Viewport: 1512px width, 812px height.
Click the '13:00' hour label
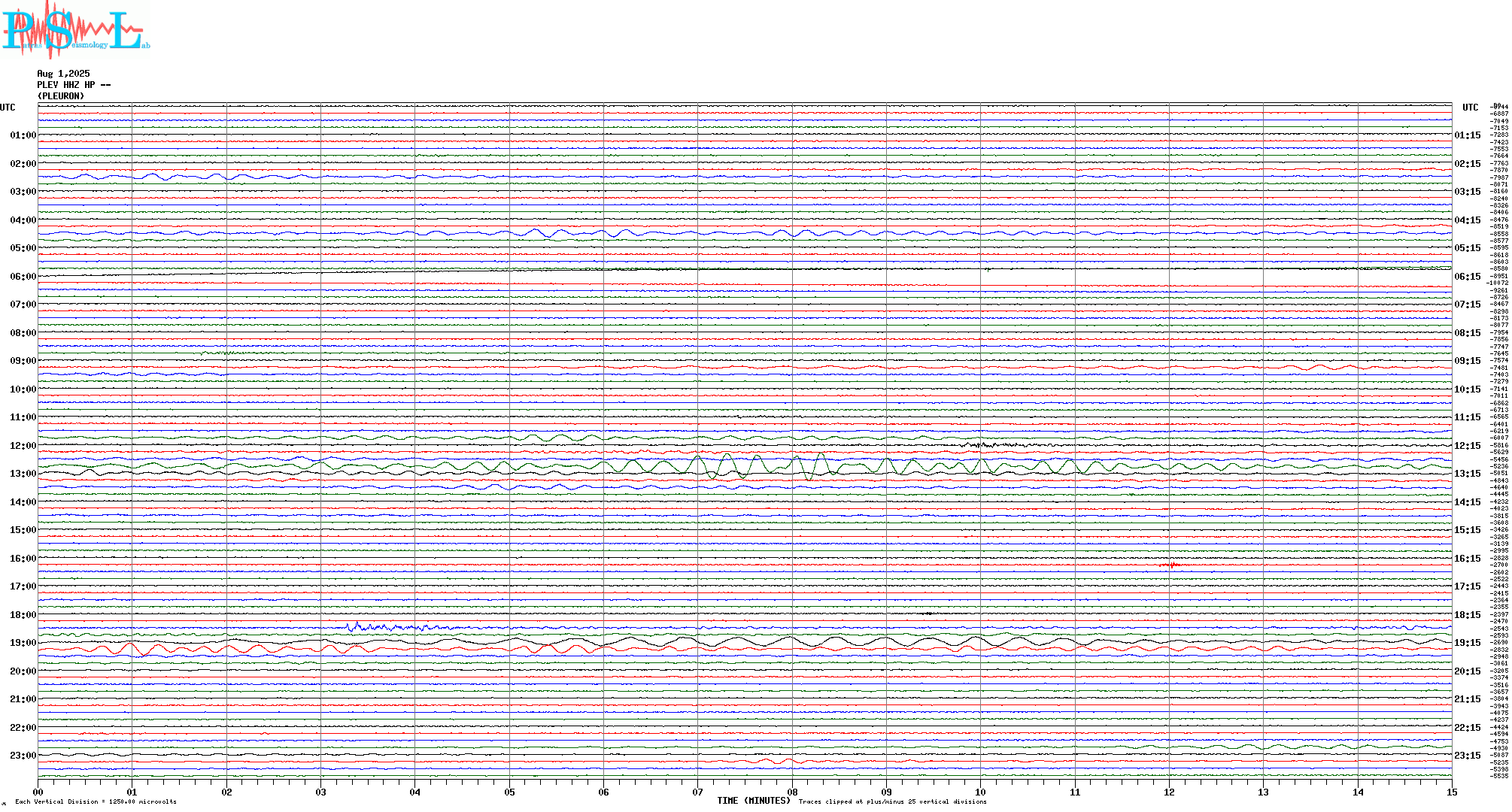pos(23,474)
